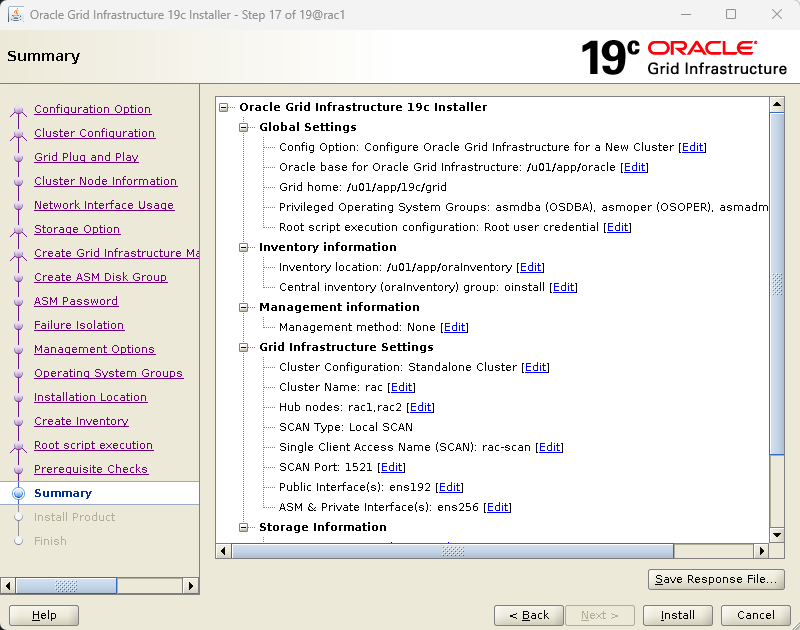This screenshot has height=630, width=800.
Task: Click step list scroll-right arrow
Action: pos(191,586)
